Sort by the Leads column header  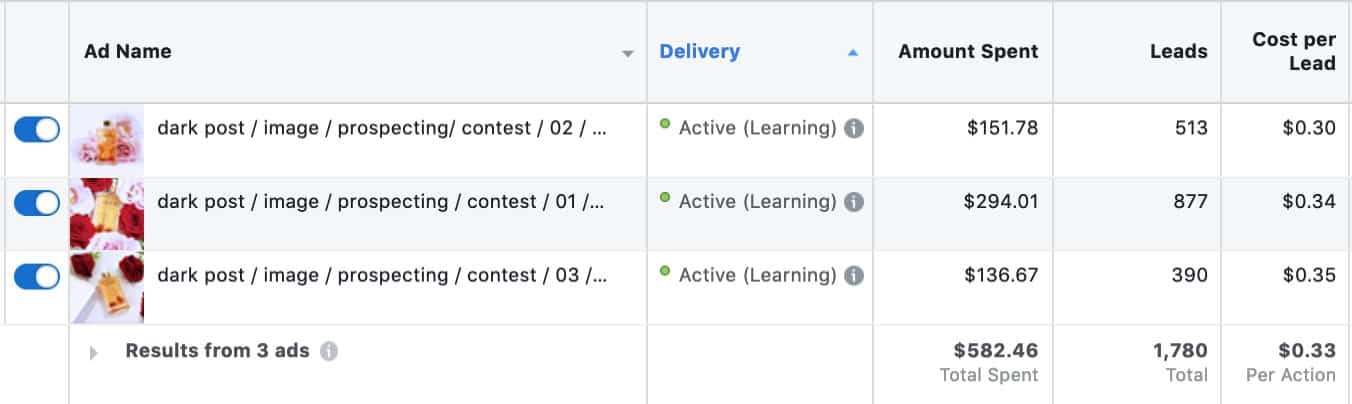click(1178, 52)
